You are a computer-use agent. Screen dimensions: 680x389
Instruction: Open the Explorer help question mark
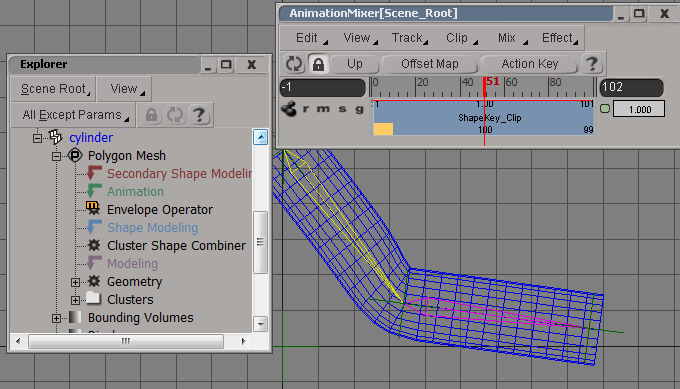(x=199, y=115)
